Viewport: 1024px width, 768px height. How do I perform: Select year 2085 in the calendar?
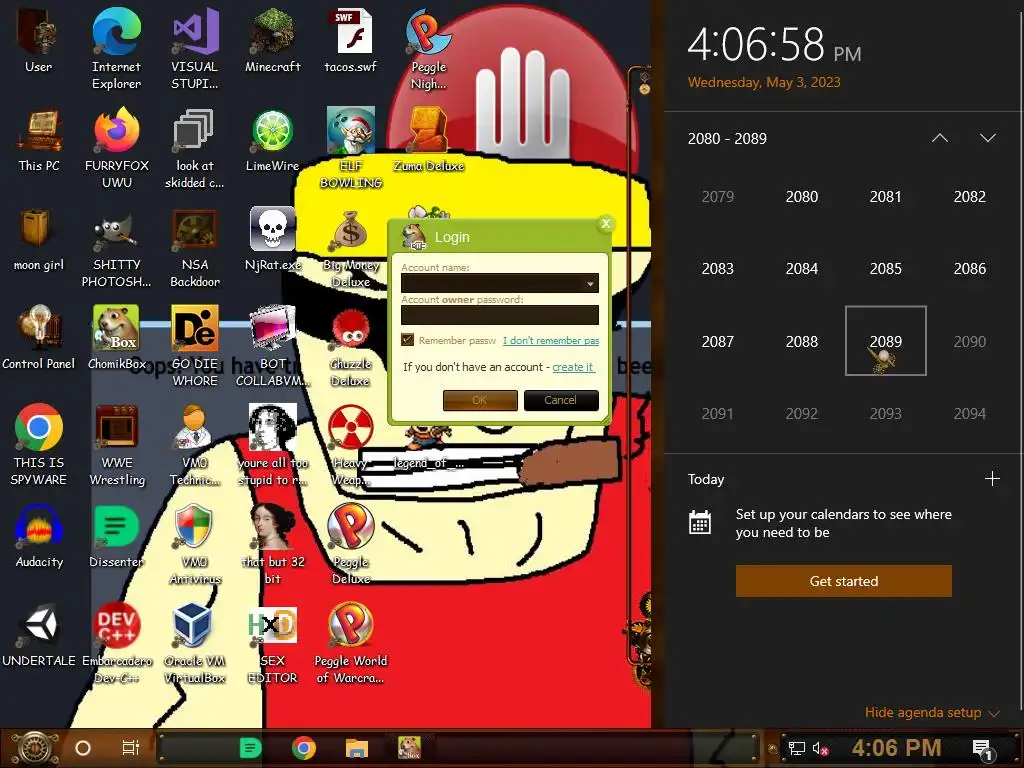point(886,268)
